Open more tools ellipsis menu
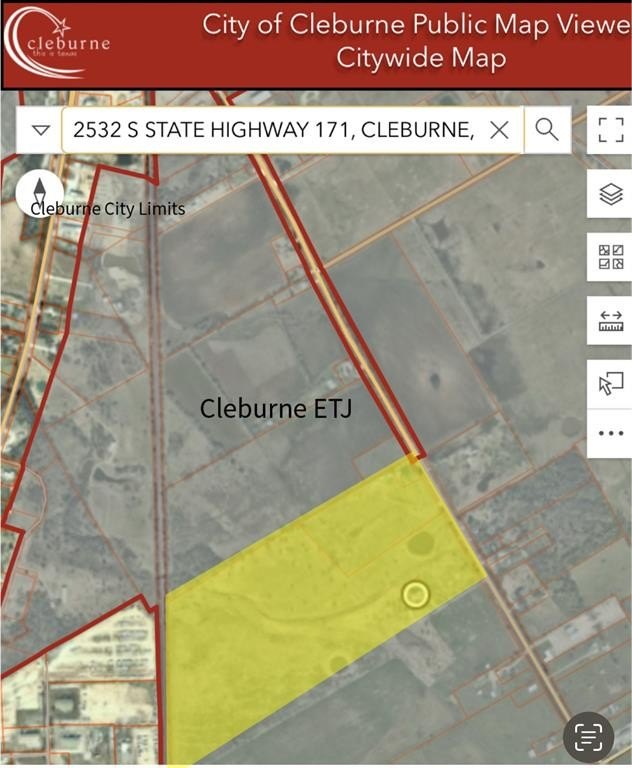The width and height of the screenshot is (632, 768). pos(610,434)
